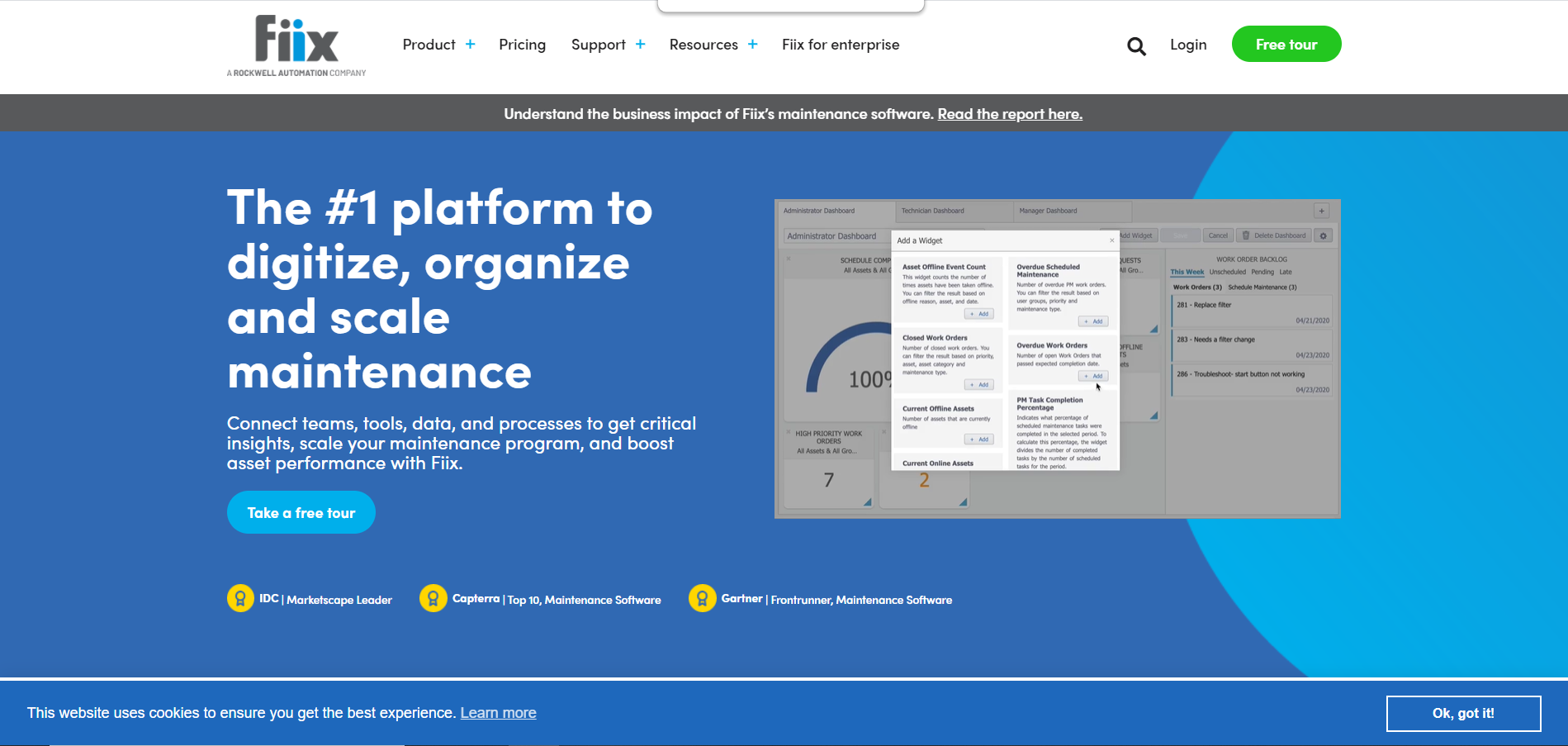Select the Unscheduled backlog filter
1568x746 pixels.
coord(1228,272)
